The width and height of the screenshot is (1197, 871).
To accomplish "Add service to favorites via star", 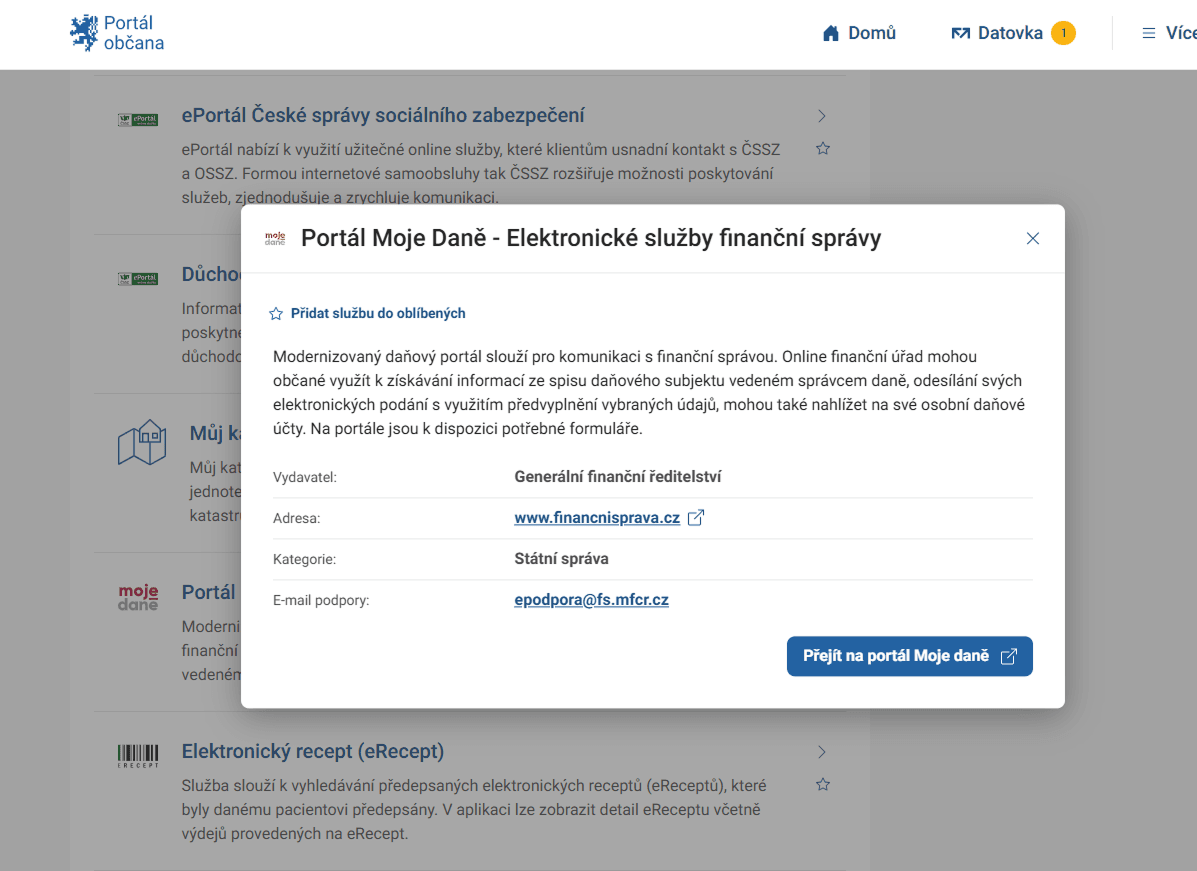I will (276, 314).
